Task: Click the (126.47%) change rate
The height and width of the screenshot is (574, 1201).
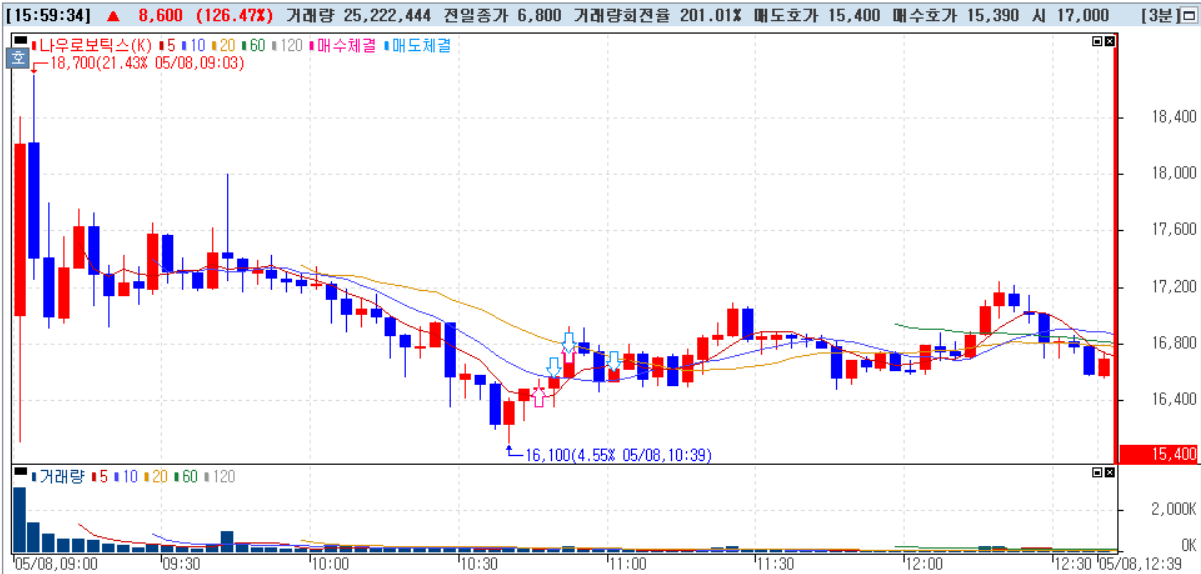Action: (234, 16)
